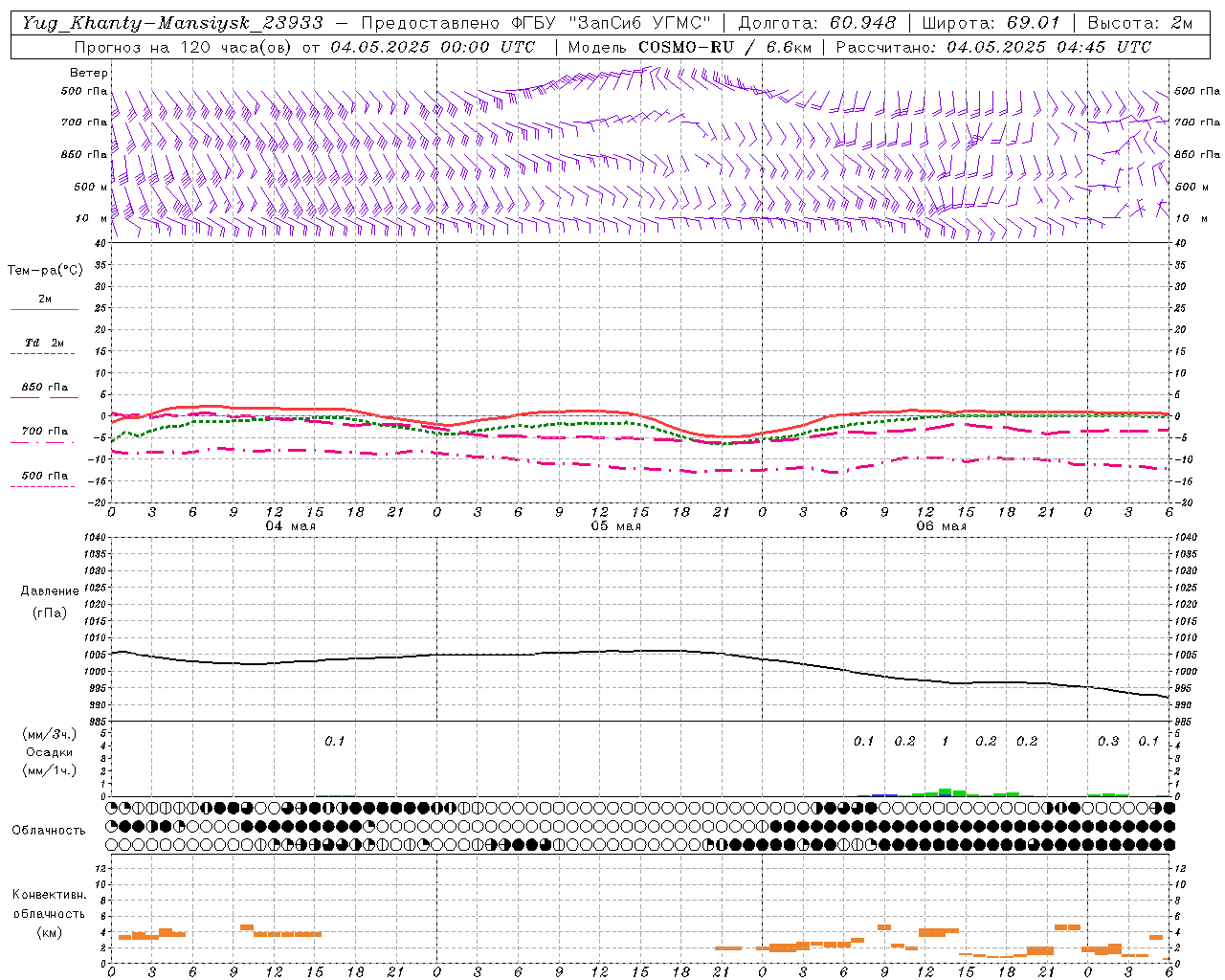
Task: Select the "500 гПа" temperature legend entry
Action: tap(44, 475)
